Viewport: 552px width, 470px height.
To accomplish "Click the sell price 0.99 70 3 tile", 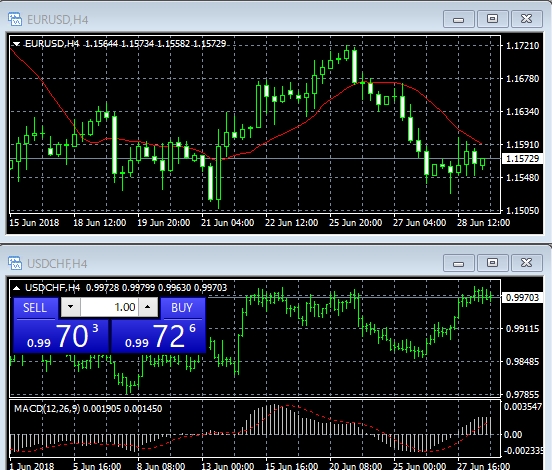I will click(x=61, y=336).
